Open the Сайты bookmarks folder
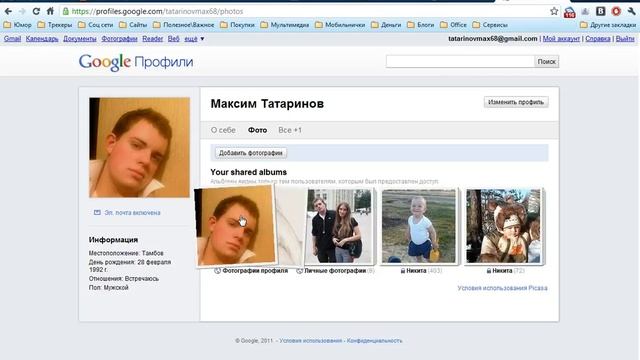The width and height of the screenshot is (640, 360). [133, 25]
